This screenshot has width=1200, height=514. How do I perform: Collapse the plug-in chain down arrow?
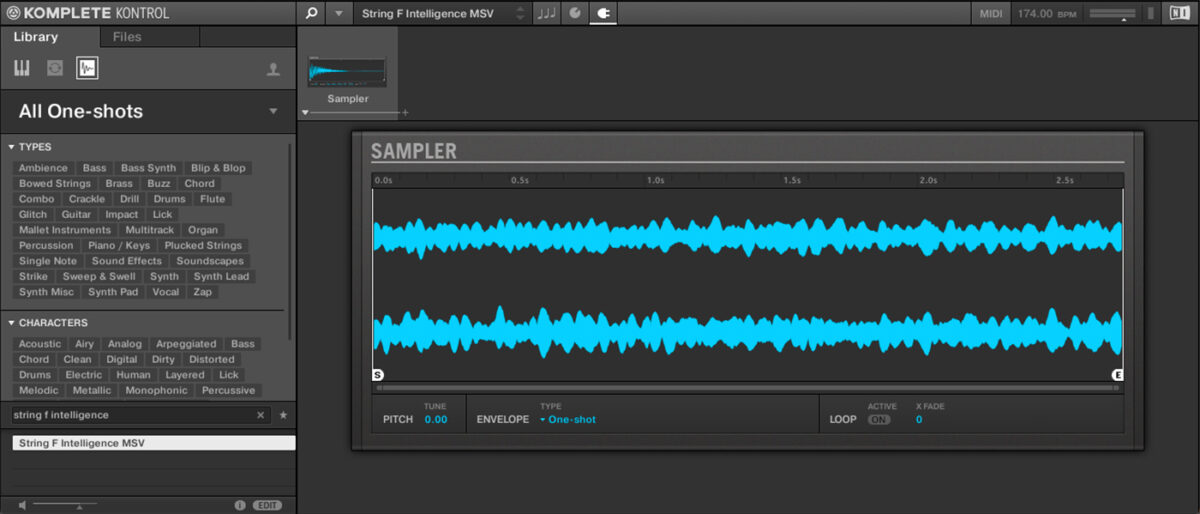click(x=305, y=113)
